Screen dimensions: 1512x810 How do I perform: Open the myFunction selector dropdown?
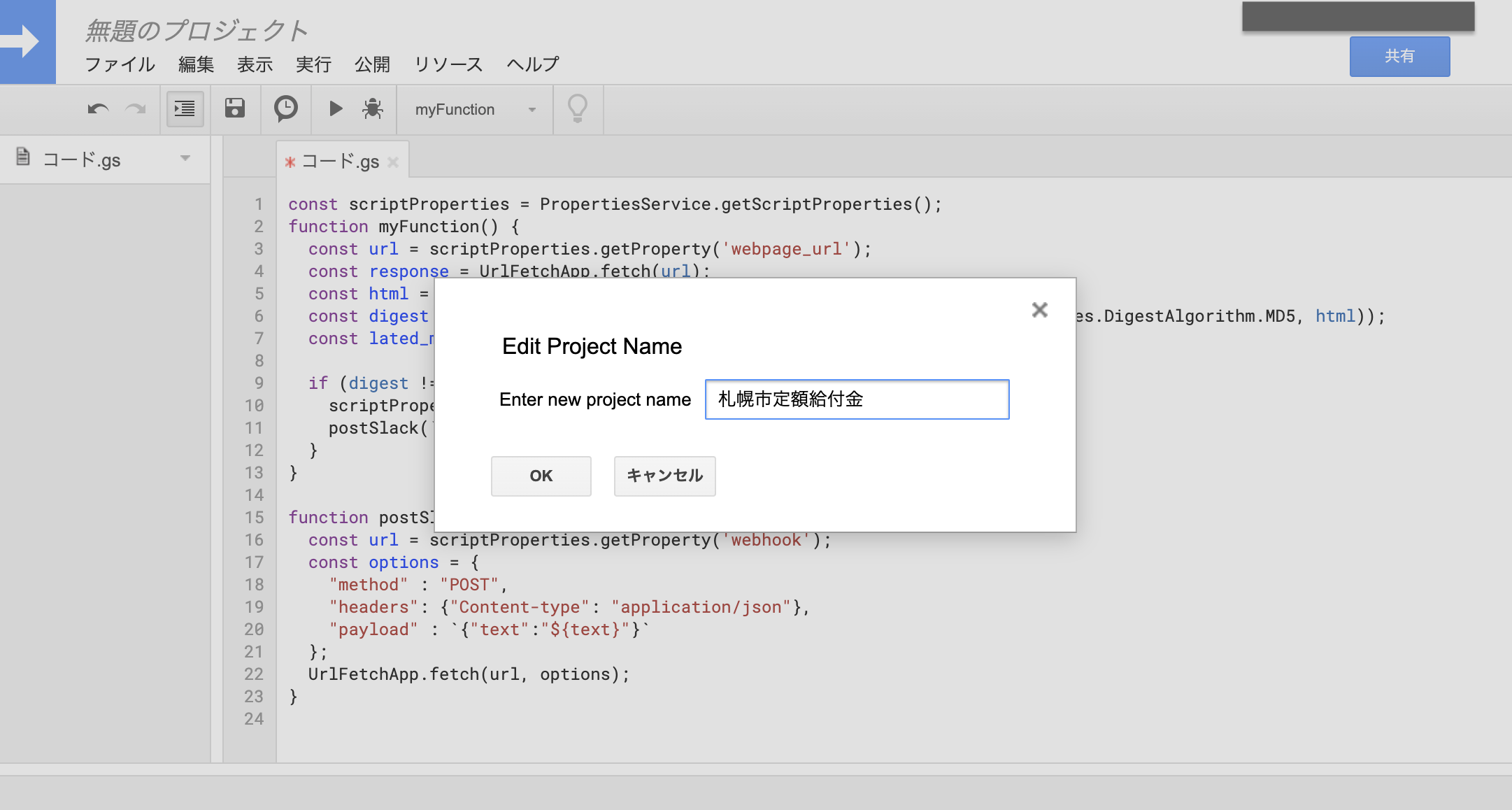(475, 110)
